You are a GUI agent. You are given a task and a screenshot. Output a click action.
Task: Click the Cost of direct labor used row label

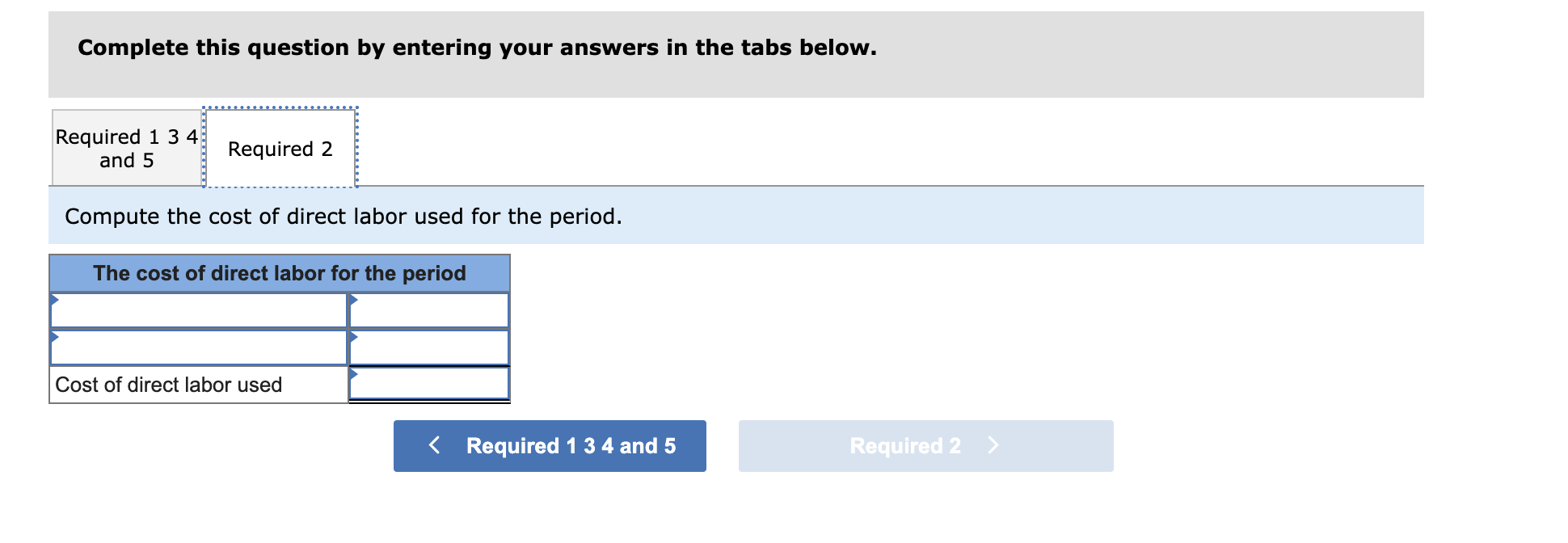click(x=167, y=385)
